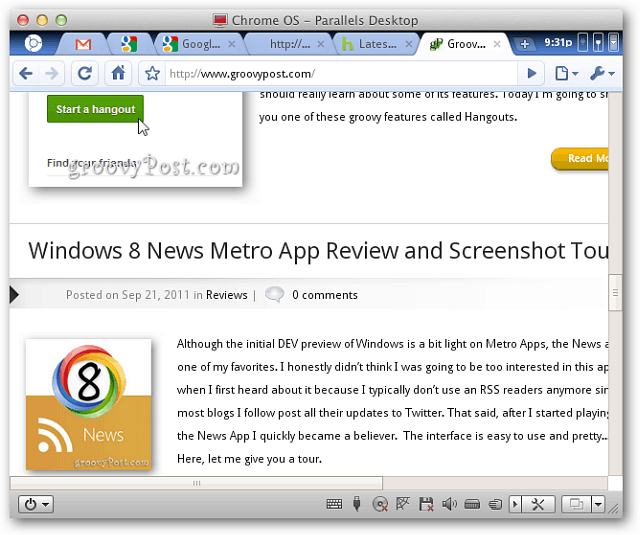Click the Chrome OS launcher logo tab
640x535 pixels.
click(33, 43)
